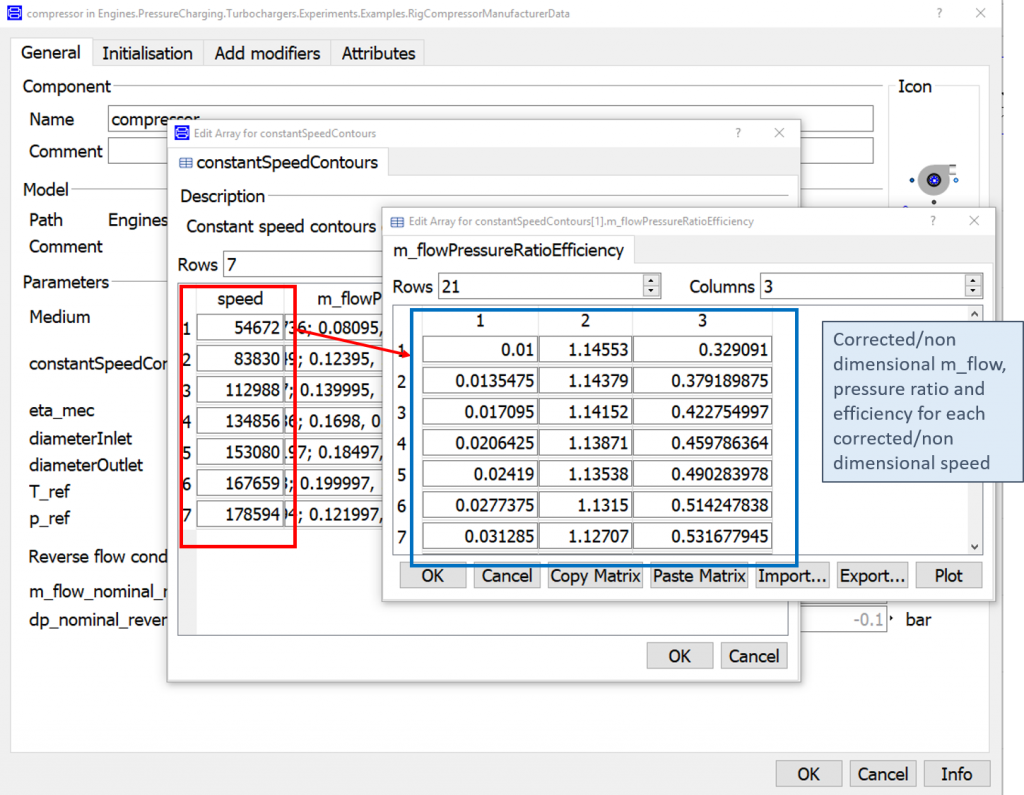
Task: Click the table icon in m_flowPressureRatioEfficiency title bar
Action: 397,222
